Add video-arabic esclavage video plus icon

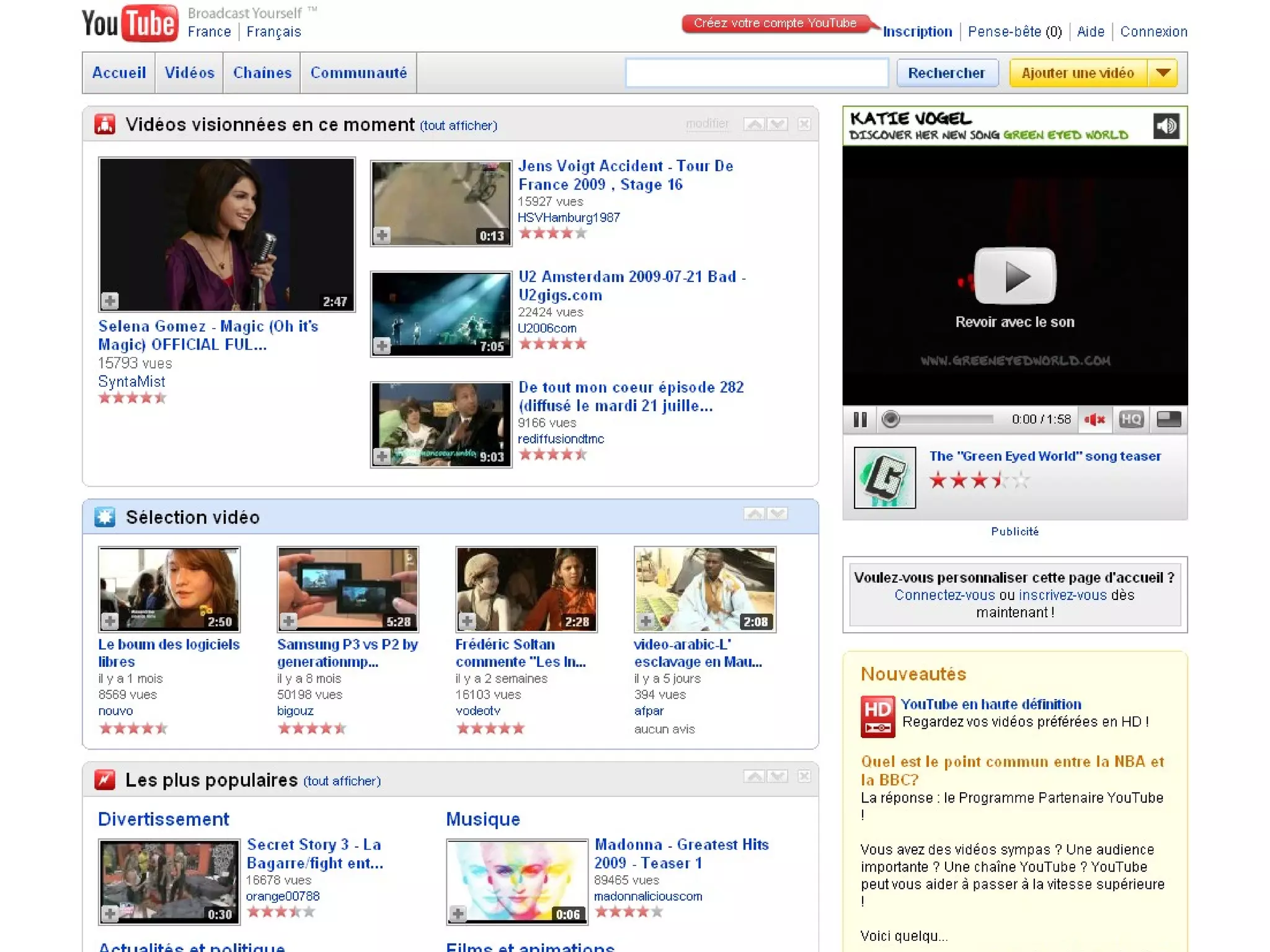pos(646,620)
